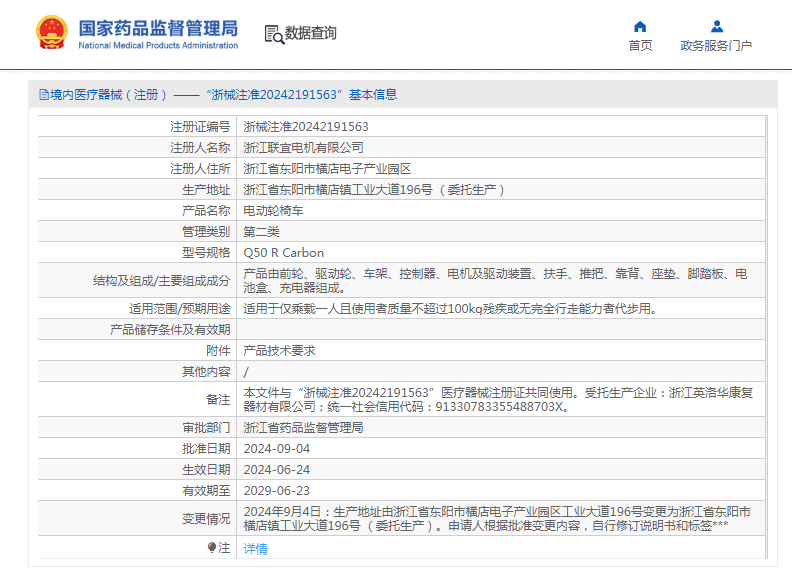This screenshot has width=792, height=579.
Task: Click the 适用范围/预期用途 label
Action: point(180,309)
